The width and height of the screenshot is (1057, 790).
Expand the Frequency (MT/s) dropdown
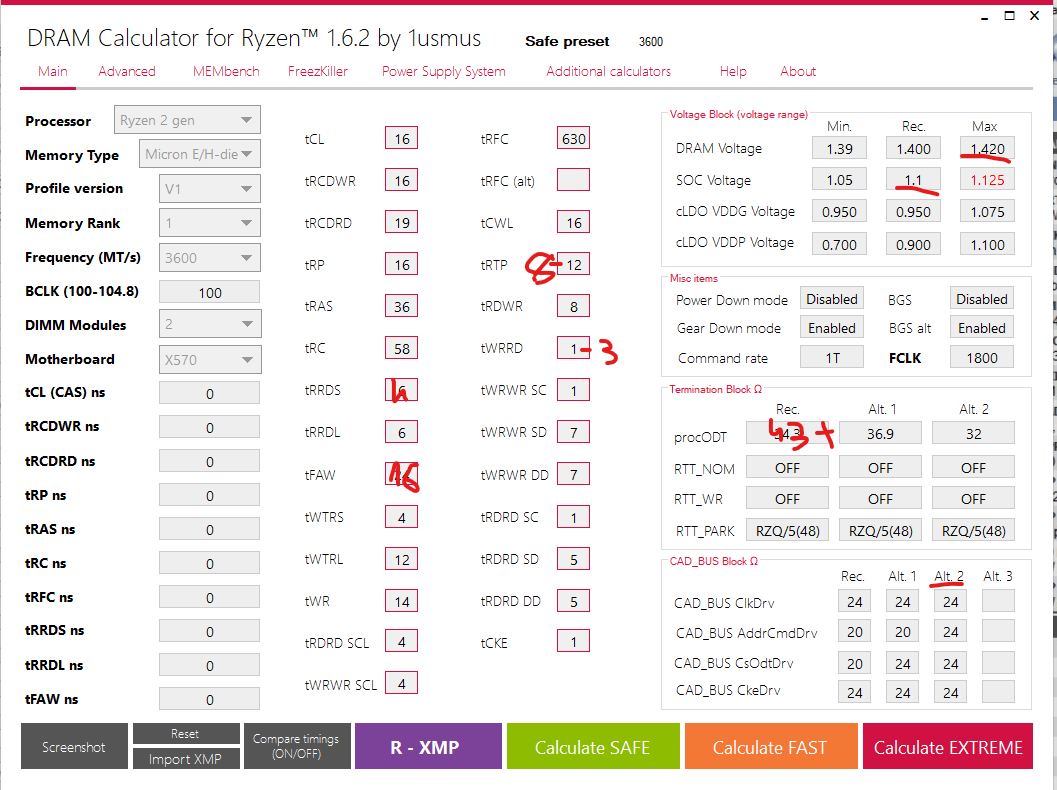pyautogui.click(x=210, y=257)
